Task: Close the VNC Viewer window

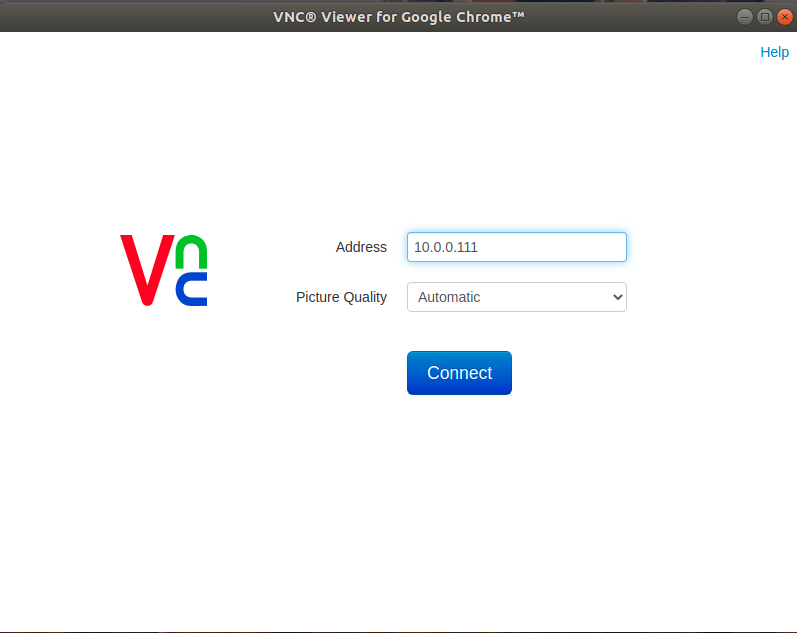Action: pos(785,17)
